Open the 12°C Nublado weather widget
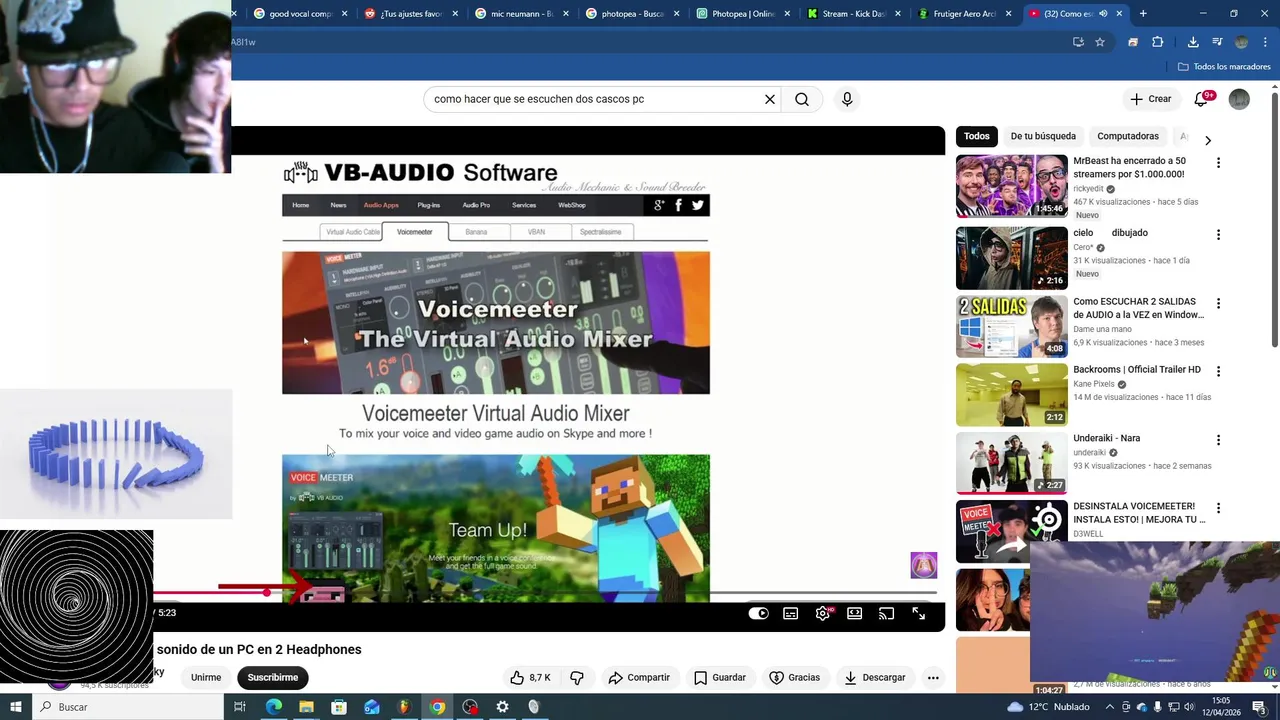Viewport: 1280px width, 720px height. coord(1049,707)
